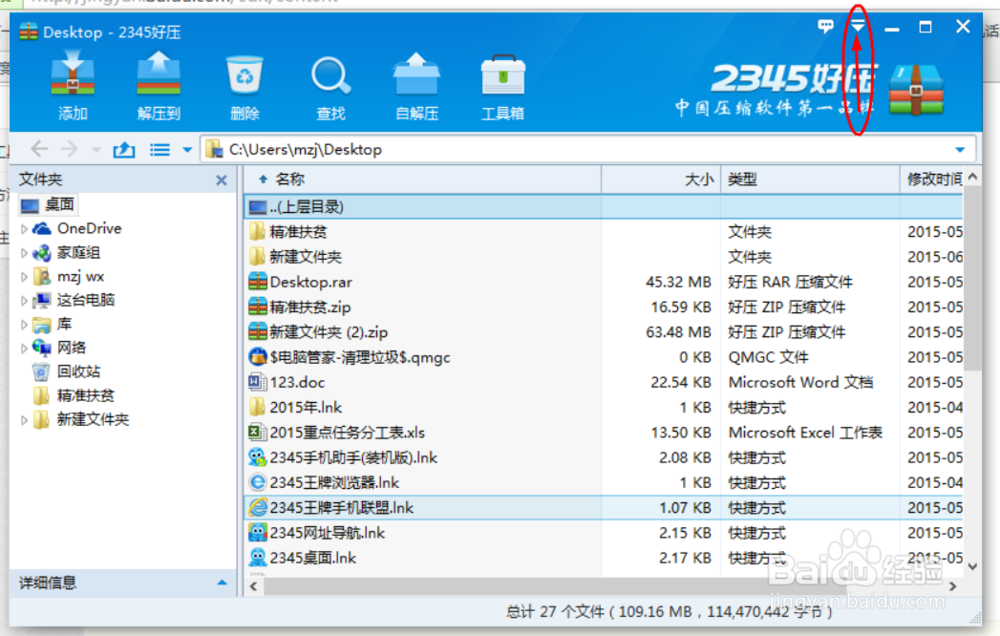
Task: Select the $电脑管家-清理垃圾$.qmgc file
Action: (x=603, y=357)
